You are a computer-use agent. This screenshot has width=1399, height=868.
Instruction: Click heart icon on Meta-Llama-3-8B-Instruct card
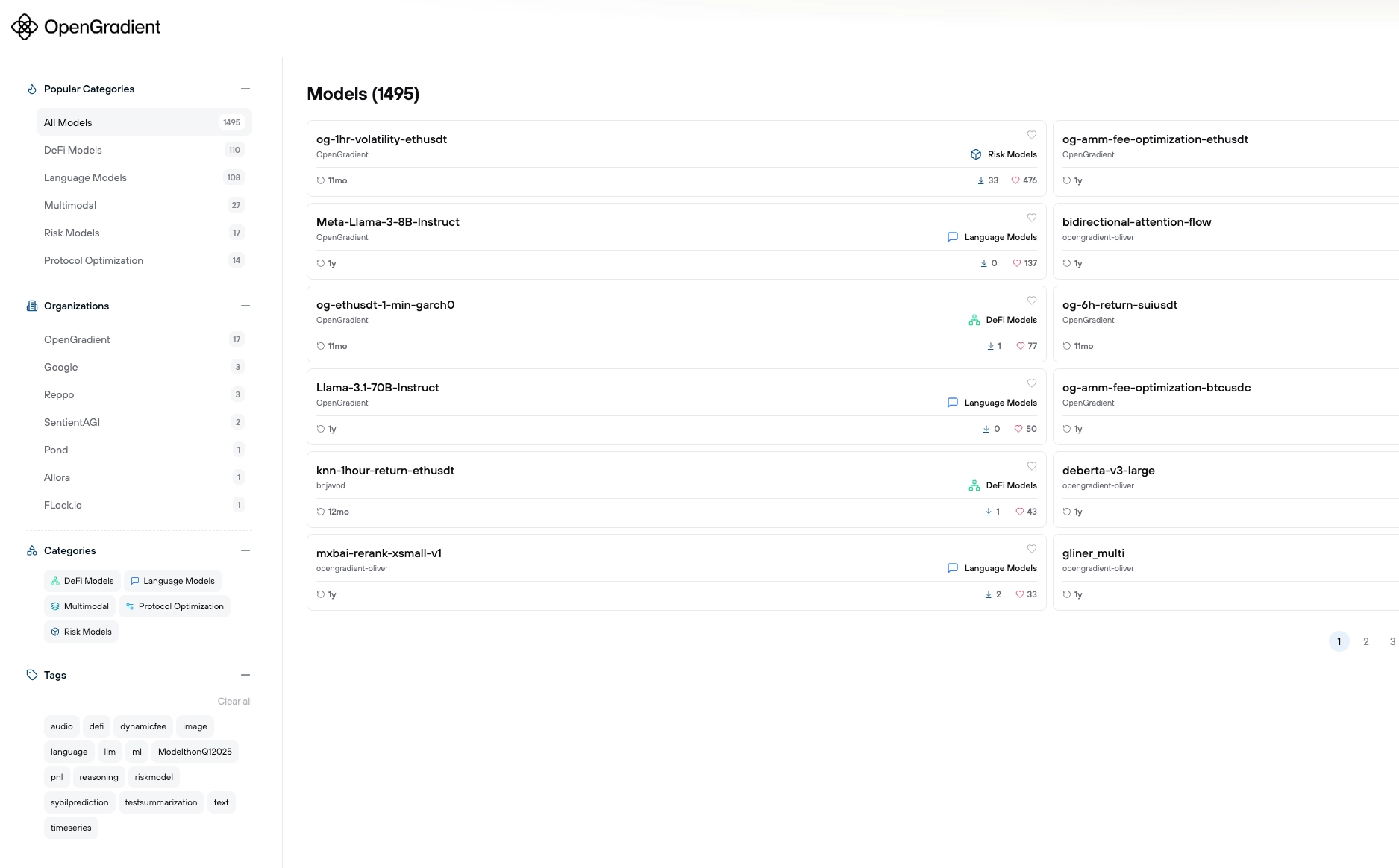coord(1031,218)
